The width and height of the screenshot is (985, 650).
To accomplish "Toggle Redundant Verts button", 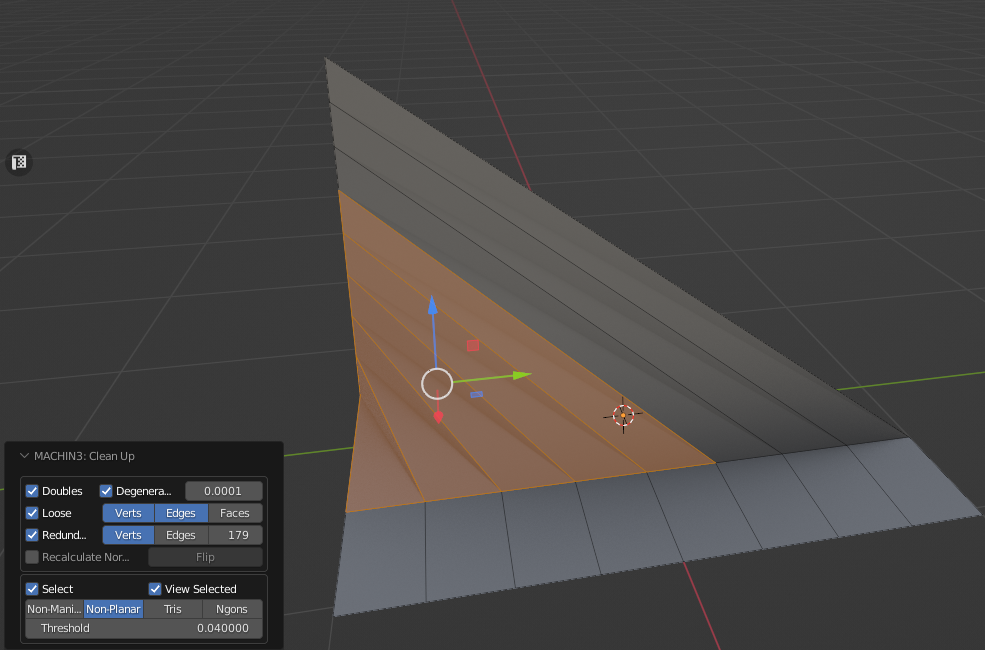I will [128, 535].
